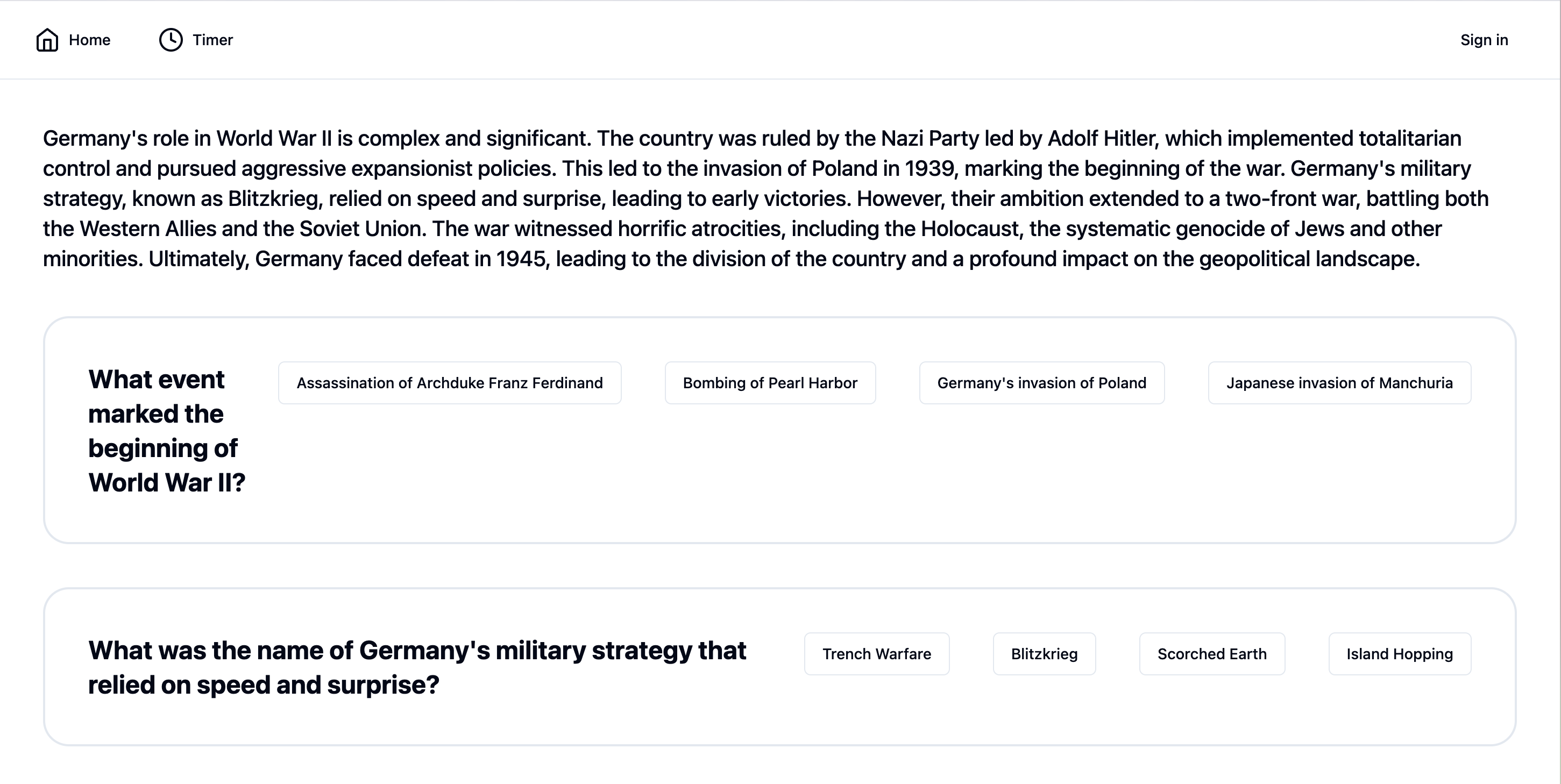The height and width of the screenshot is (784, 1561).
Task: Go to the Home navigation label
Action: click(x=89, y=40)
